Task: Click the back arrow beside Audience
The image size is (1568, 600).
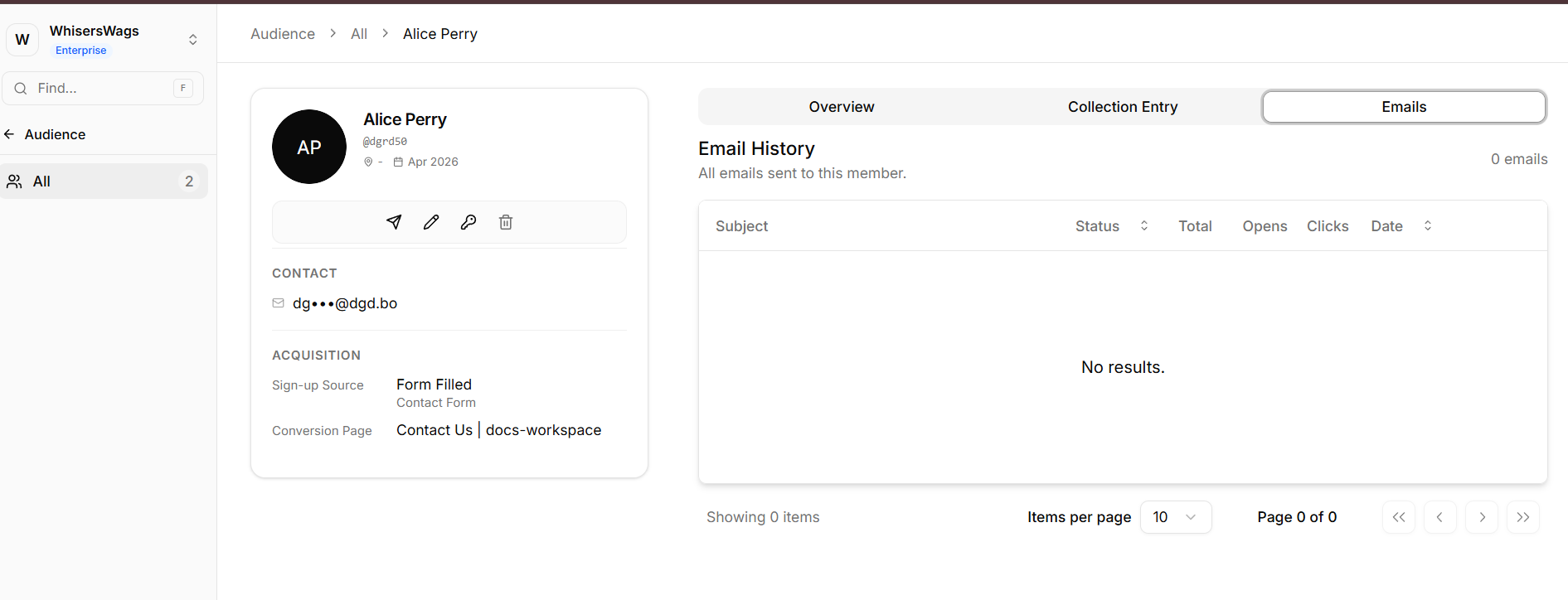Action: coord(10,134)
